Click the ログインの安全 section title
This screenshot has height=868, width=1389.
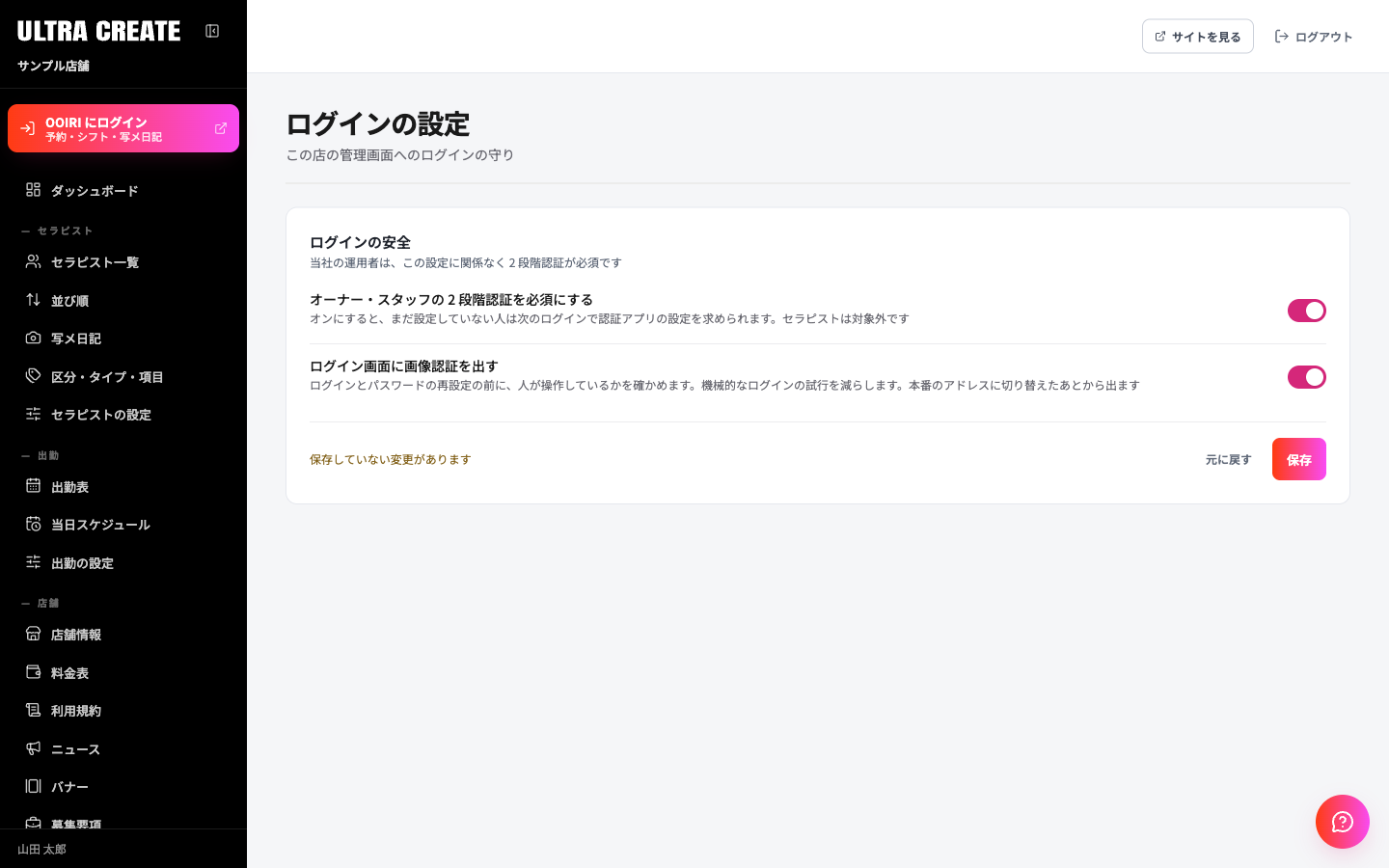pos(360,242)
